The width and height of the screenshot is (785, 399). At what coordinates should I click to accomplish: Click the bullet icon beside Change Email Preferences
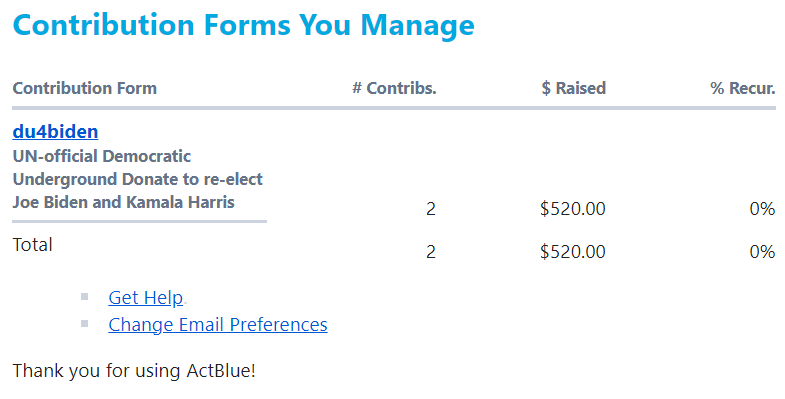(85, 324)
